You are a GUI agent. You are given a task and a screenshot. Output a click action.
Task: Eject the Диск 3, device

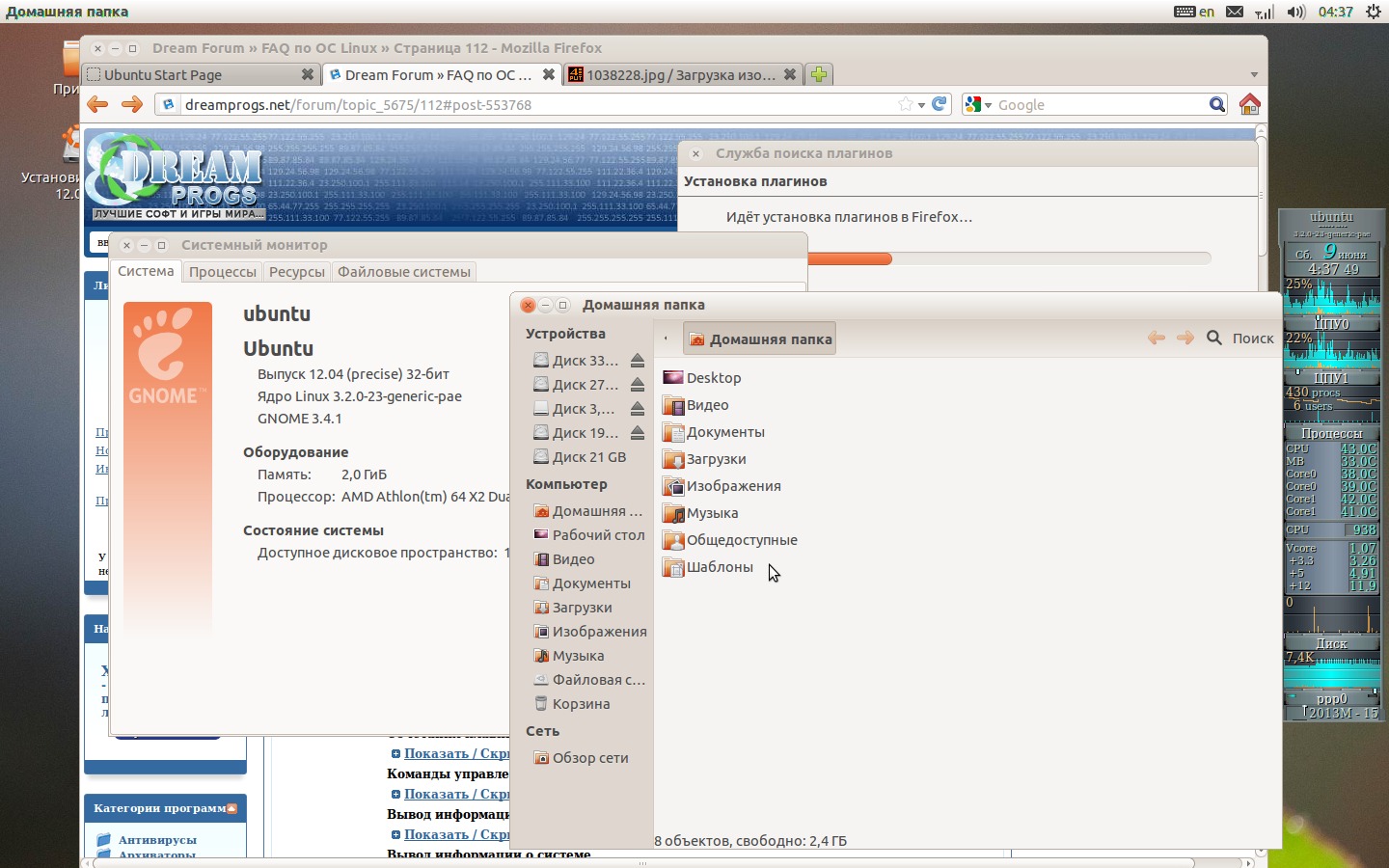coord(638,409)
